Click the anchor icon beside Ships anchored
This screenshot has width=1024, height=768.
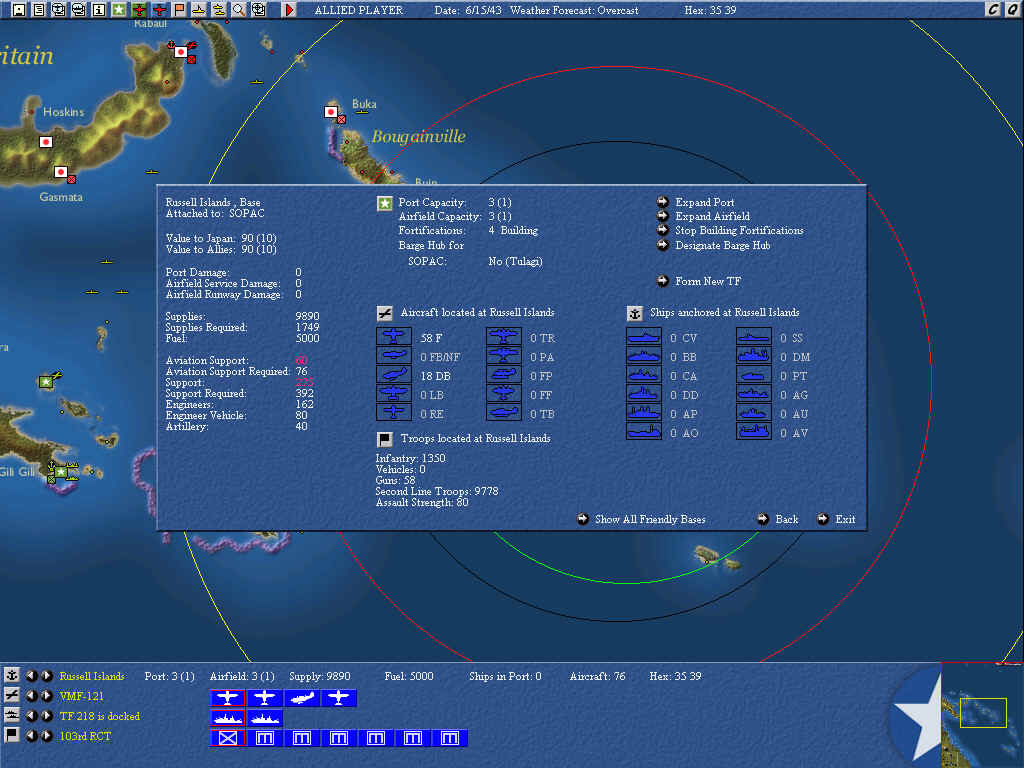tap(634, 313)
